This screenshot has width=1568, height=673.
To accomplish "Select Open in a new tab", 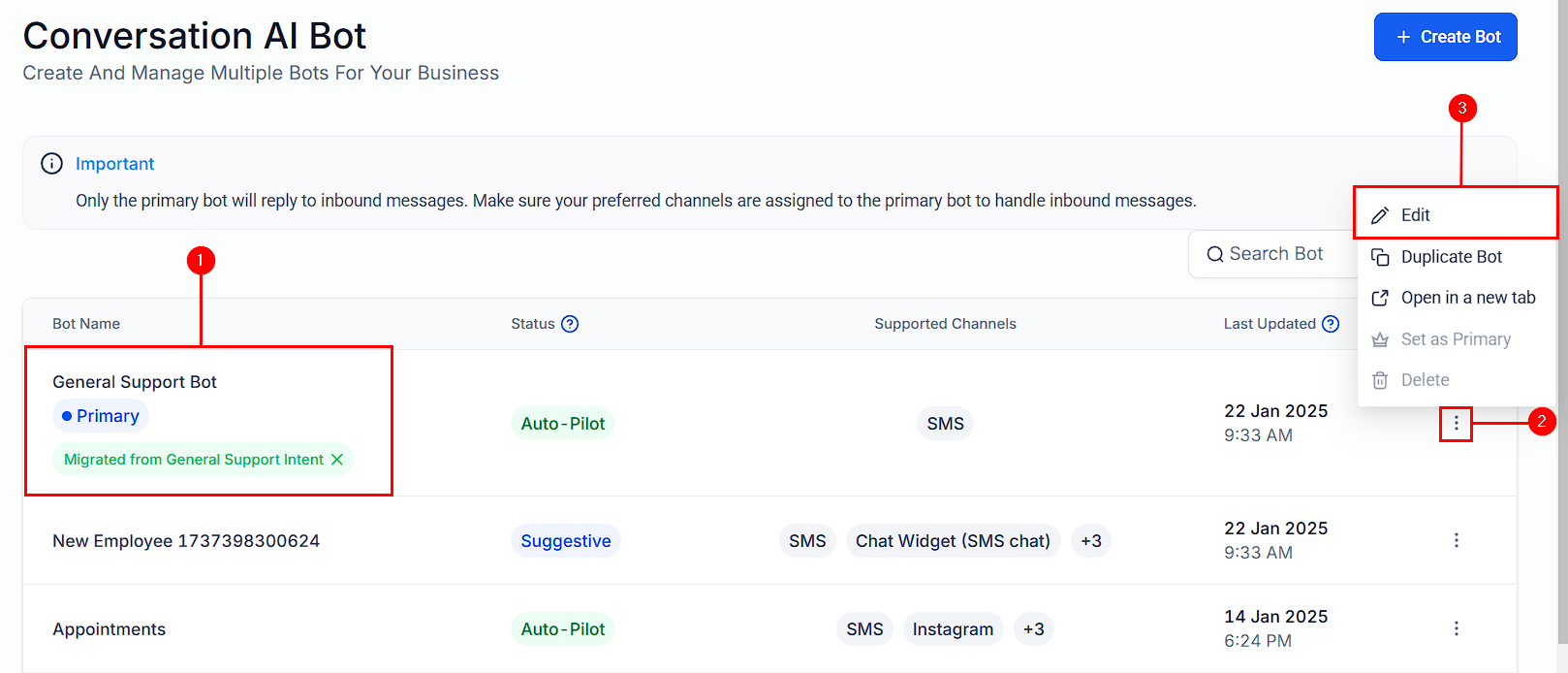I will click(1467, 298).
